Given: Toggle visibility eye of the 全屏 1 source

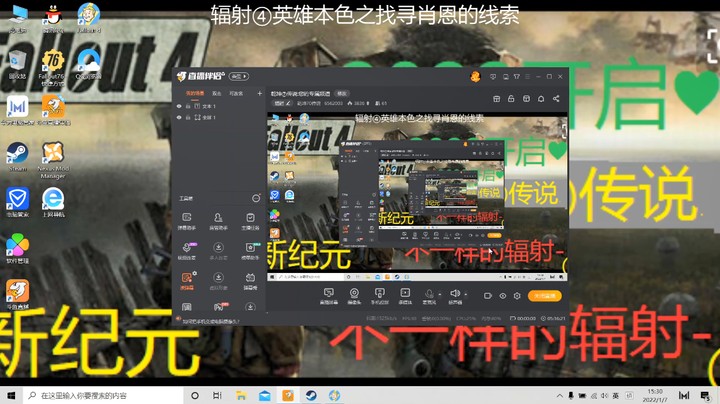Looking at the screenshot, I should [x=179, y=118].
